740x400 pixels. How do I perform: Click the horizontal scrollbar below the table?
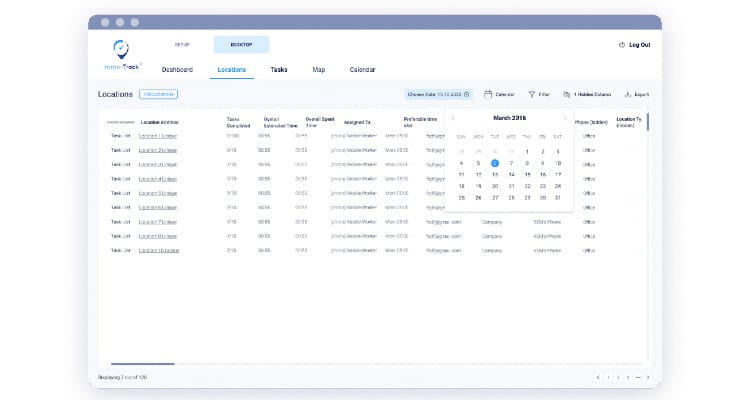point(143,364)
